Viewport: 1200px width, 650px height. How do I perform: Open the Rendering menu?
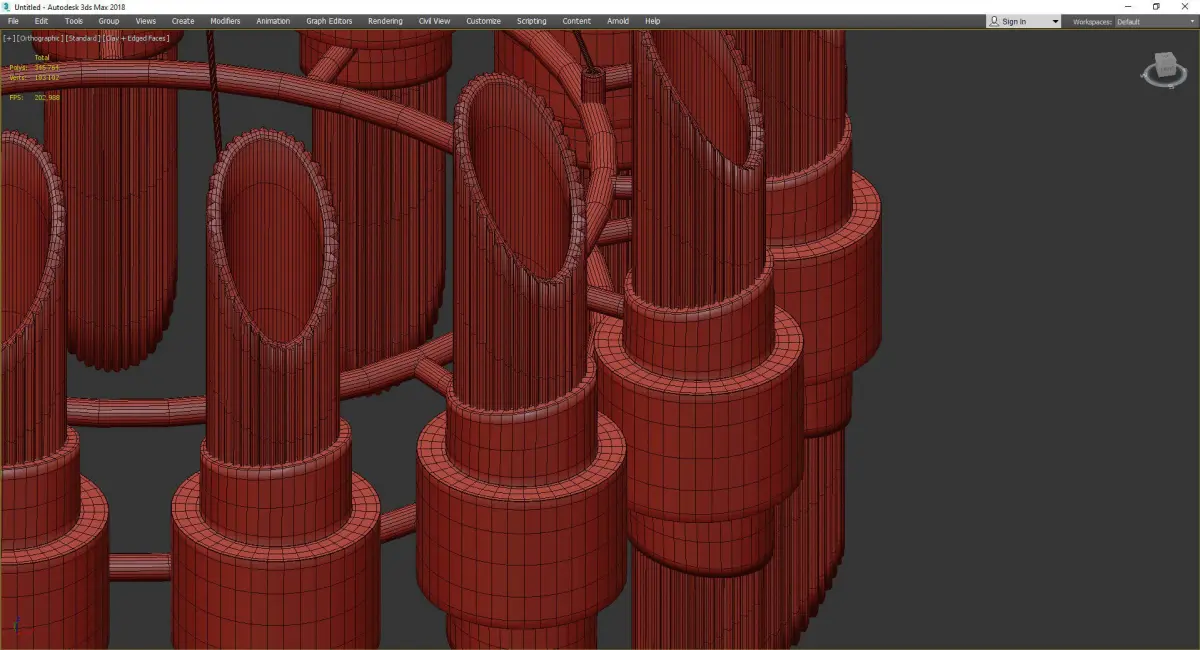(x=385, y=21)
